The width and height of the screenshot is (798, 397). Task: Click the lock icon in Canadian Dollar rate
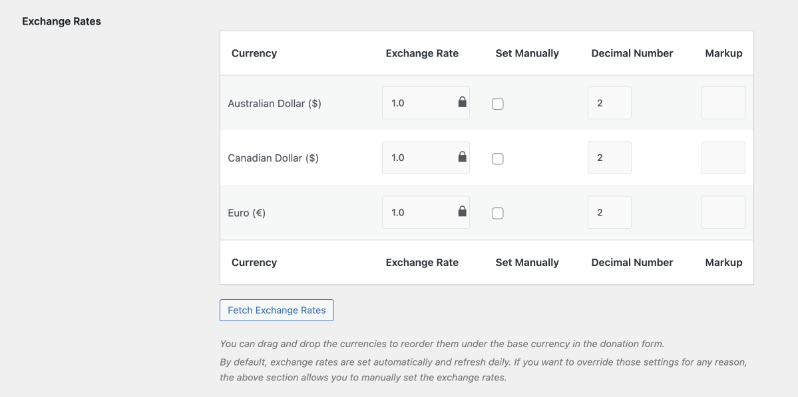pos(462,157)
